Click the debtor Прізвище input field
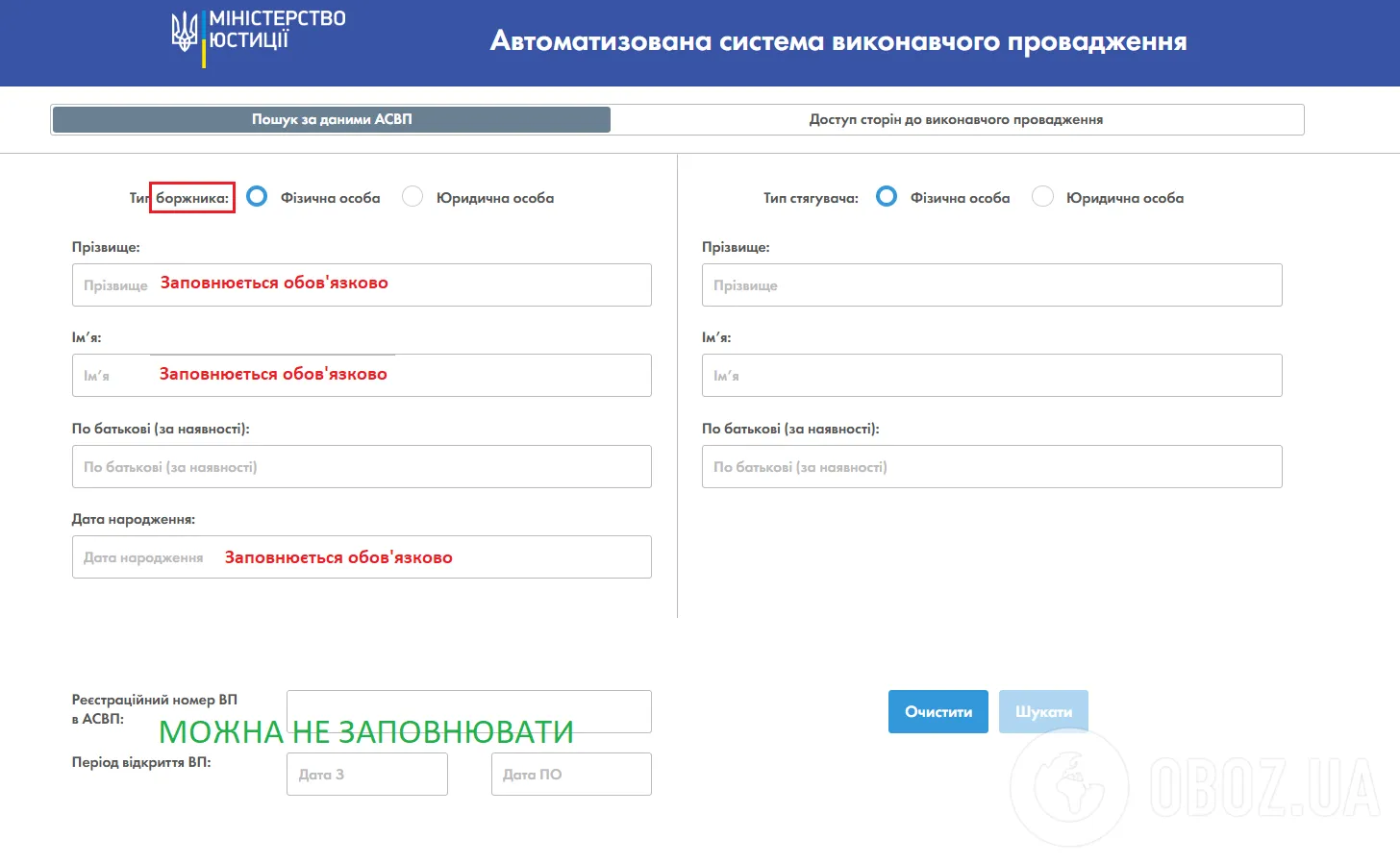Screen dimensions: 1400x863 click(362, 284)
